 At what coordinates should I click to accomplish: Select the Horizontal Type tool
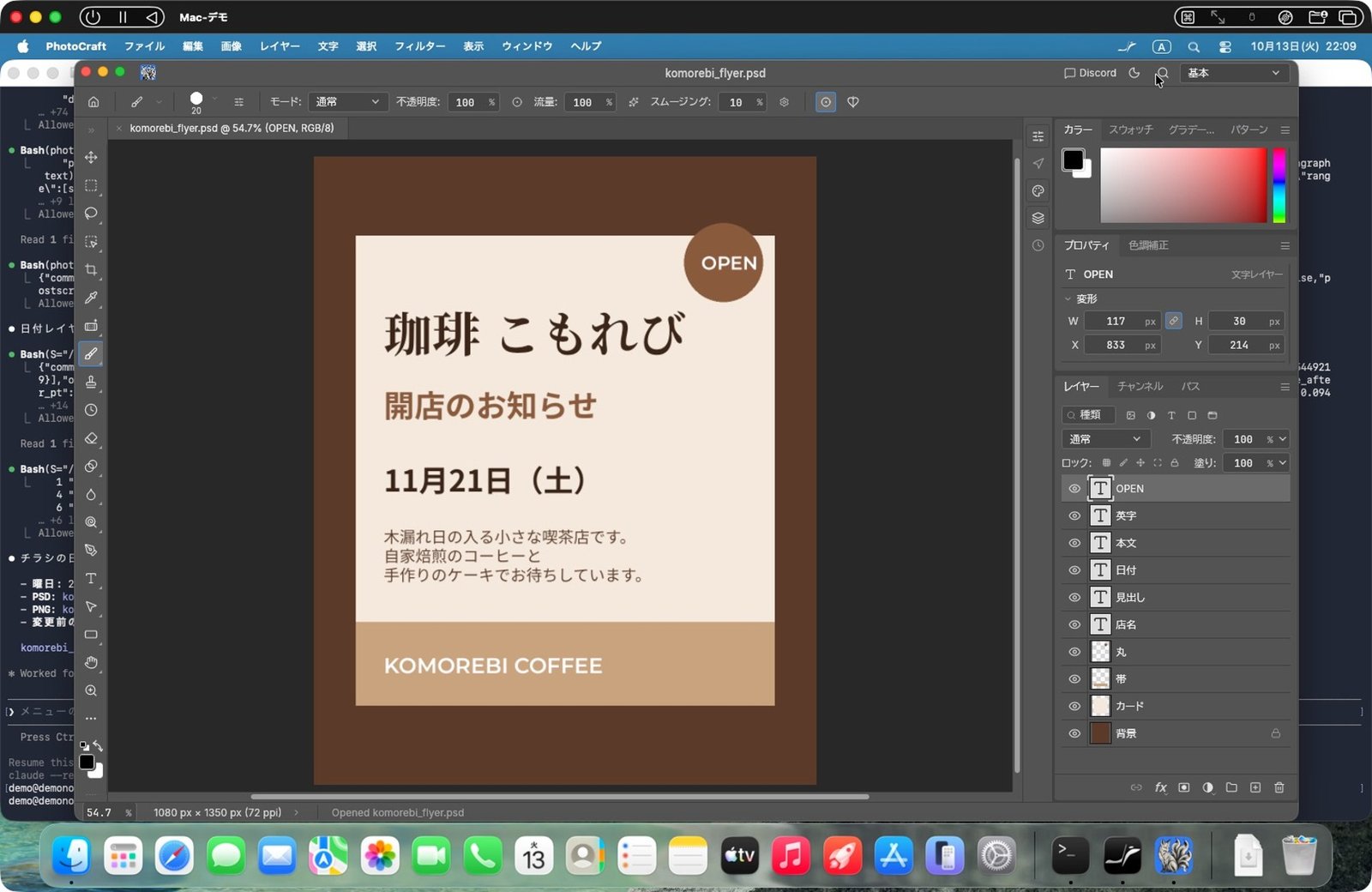(91, 579)
